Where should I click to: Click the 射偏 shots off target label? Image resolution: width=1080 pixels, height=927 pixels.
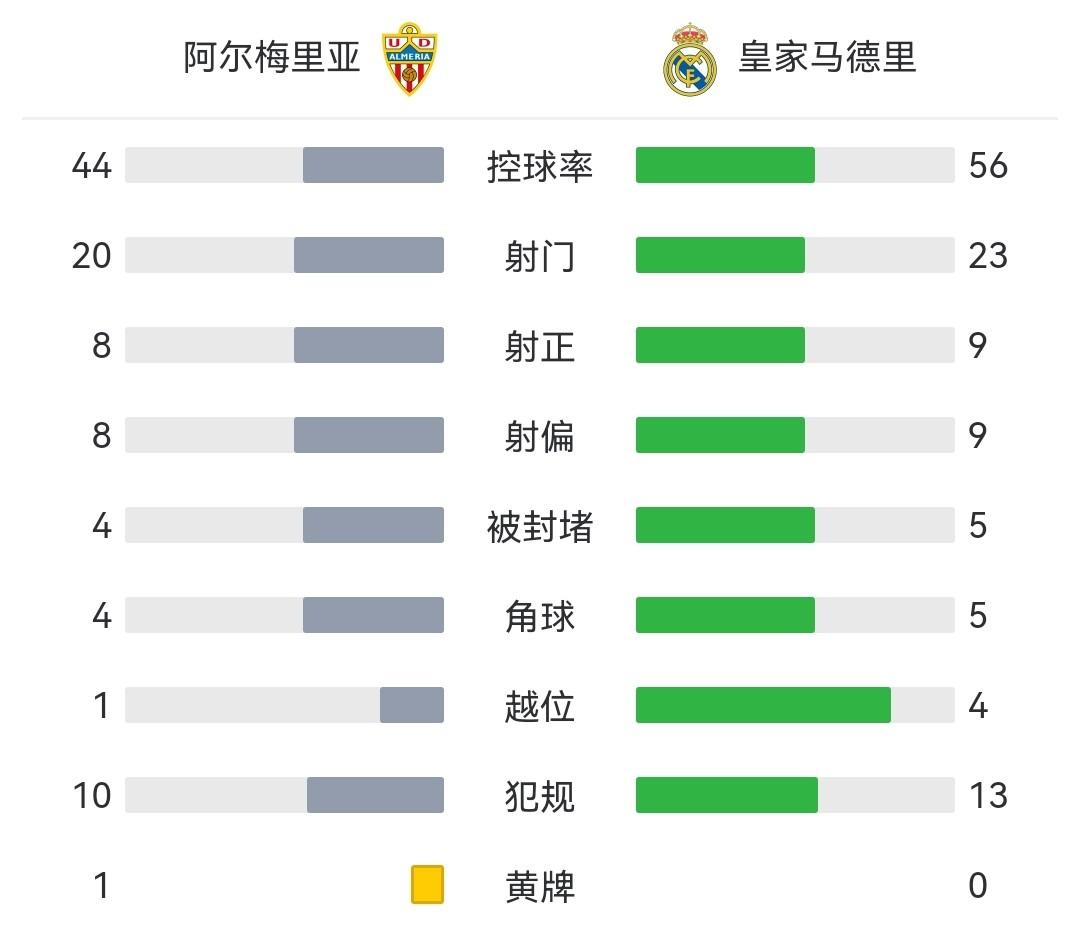pos(540,436)
